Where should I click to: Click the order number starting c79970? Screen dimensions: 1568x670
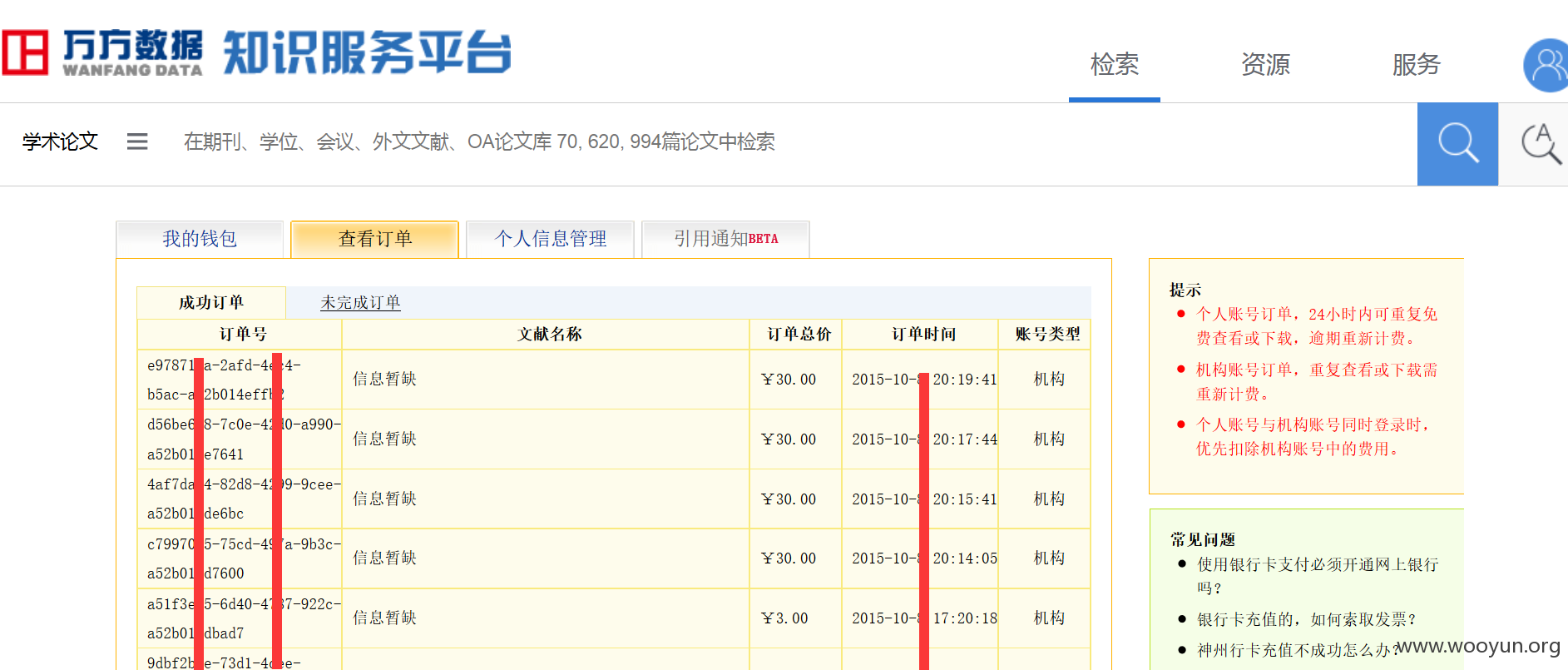(x=244, y=558)
